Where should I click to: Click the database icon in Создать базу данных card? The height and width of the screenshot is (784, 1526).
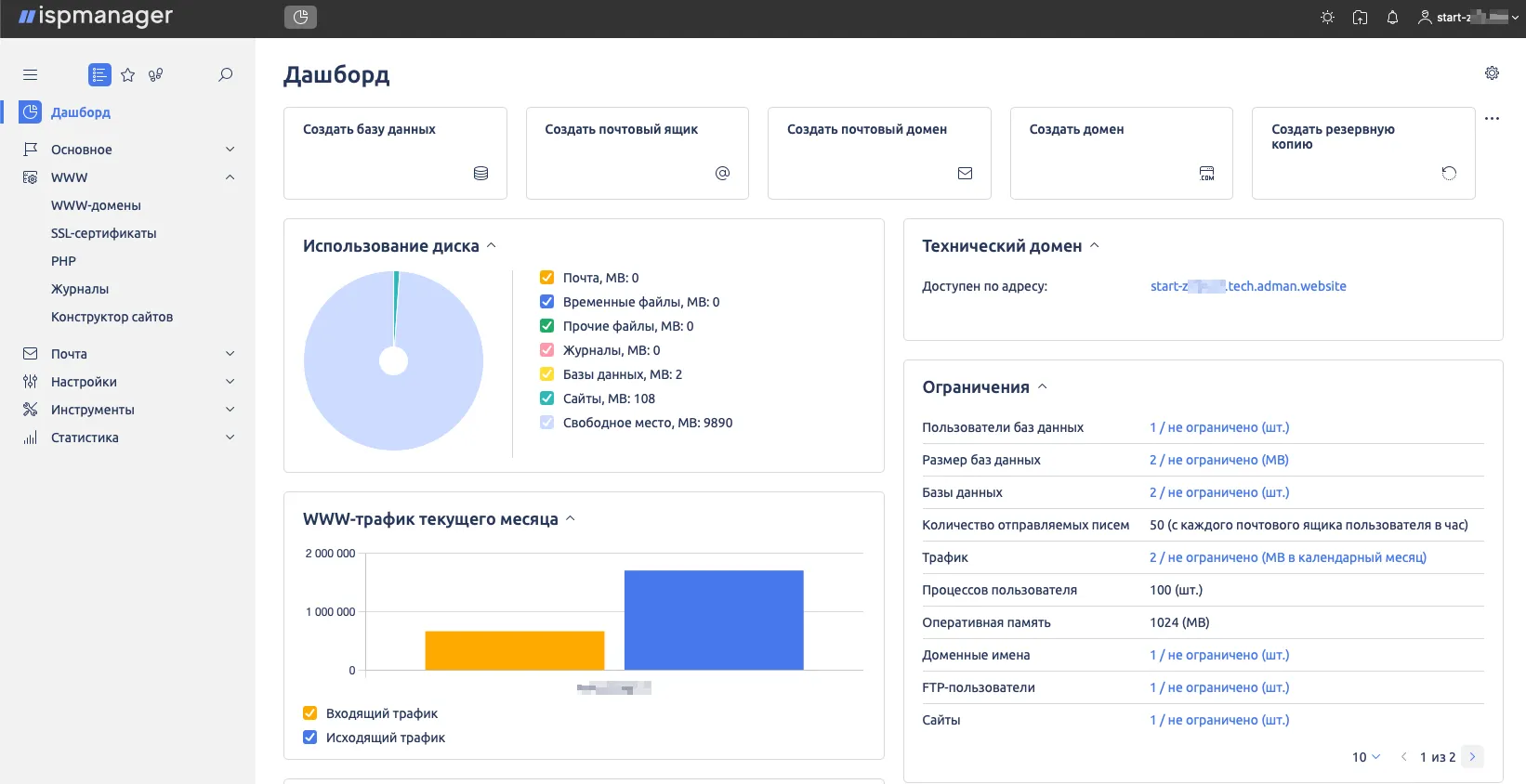[x=480, y=174]
